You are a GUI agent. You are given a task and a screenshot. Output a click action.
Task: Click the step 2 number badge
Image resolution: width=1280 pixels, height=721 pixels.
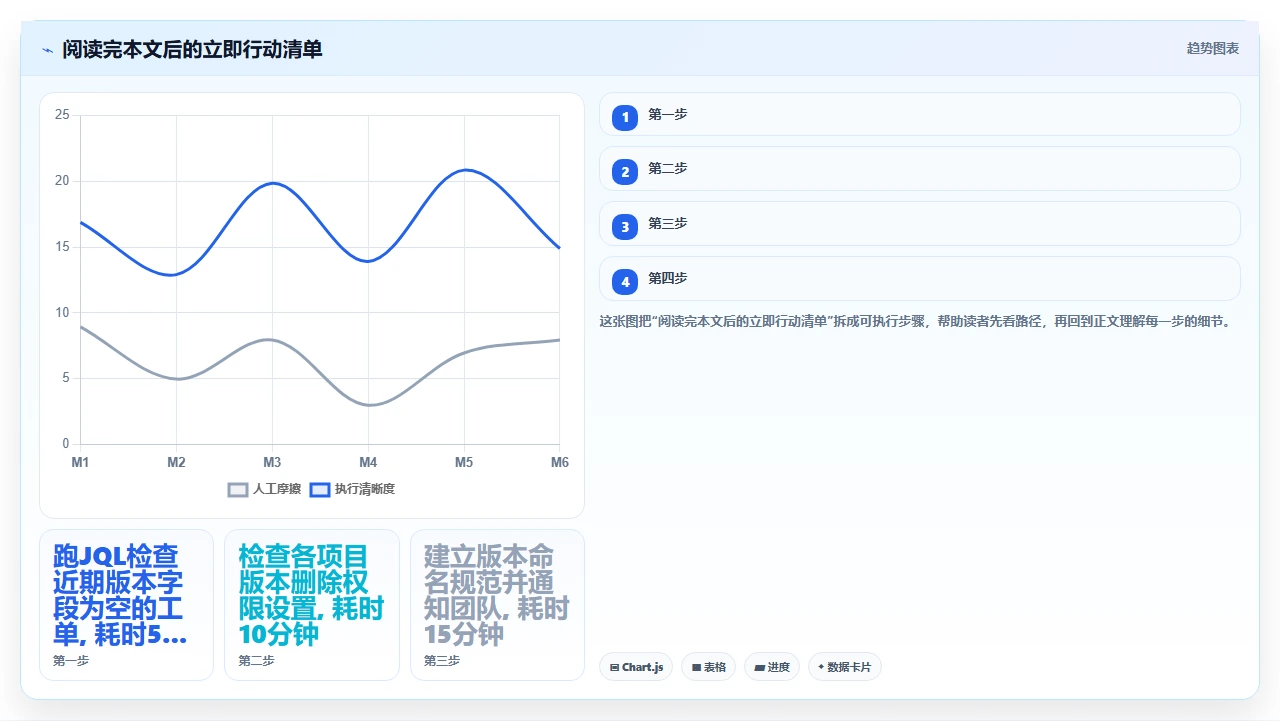point(625,172)
